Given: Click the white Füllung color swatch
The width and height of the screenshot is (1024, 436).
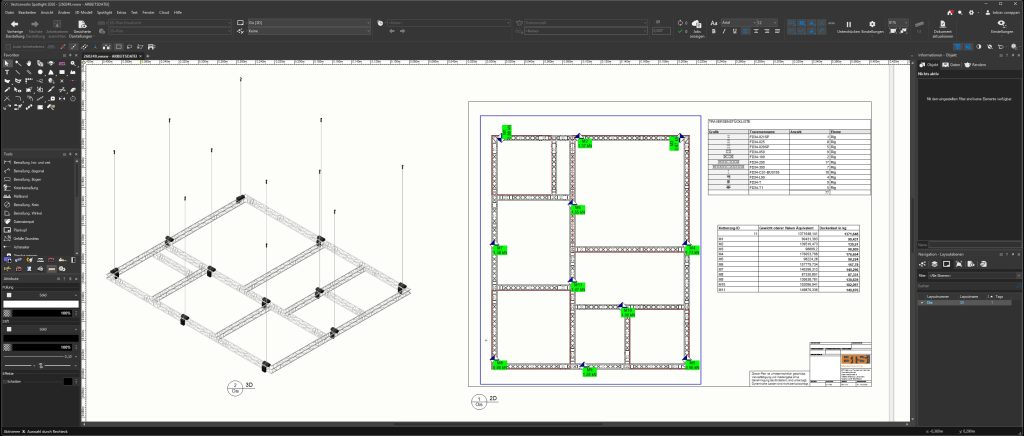Looking at the screenshot, I should pyautogui.click(x=40, y=304).
